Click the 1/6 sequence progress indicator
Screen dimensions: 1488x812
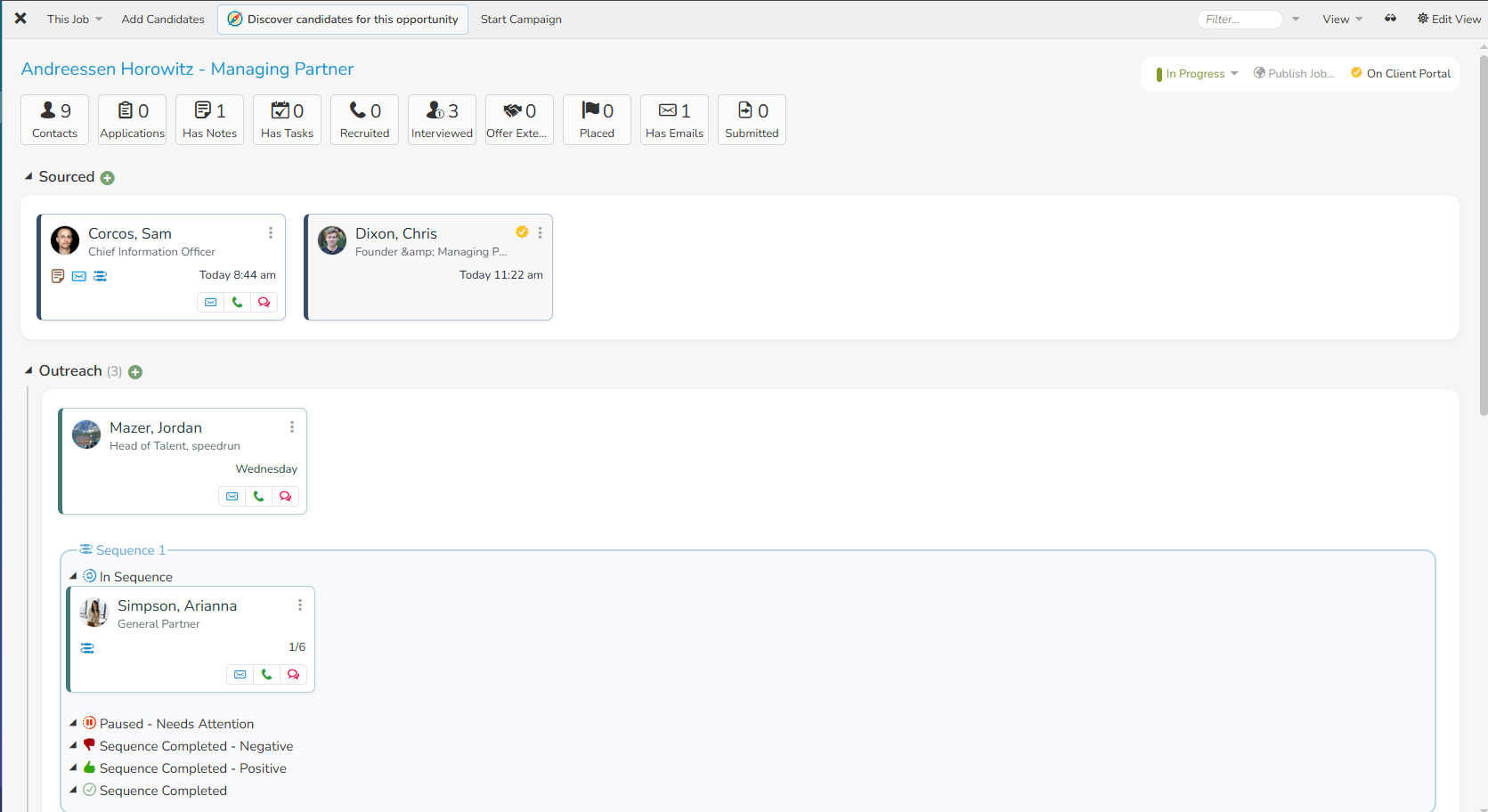point(297,647)
